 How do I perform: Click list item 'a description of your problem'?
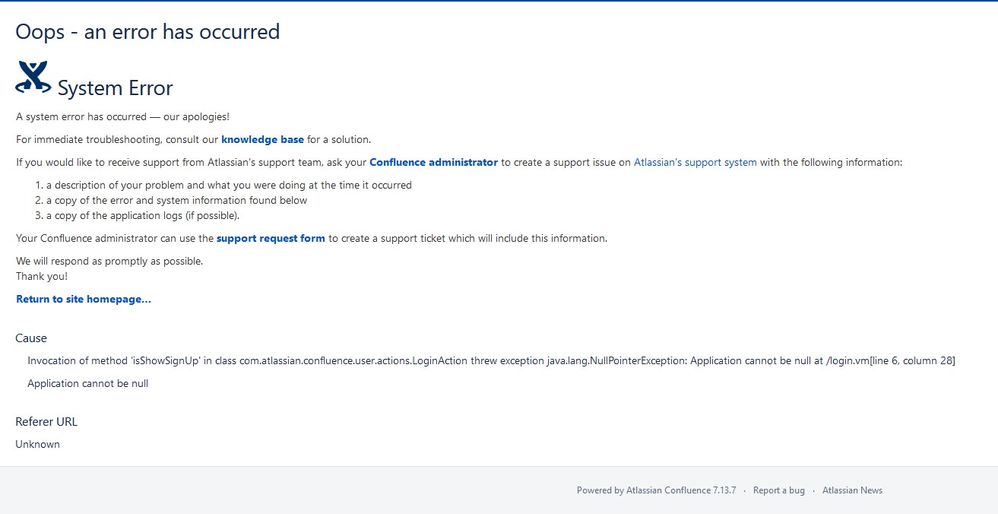click(x=229, y=185)
